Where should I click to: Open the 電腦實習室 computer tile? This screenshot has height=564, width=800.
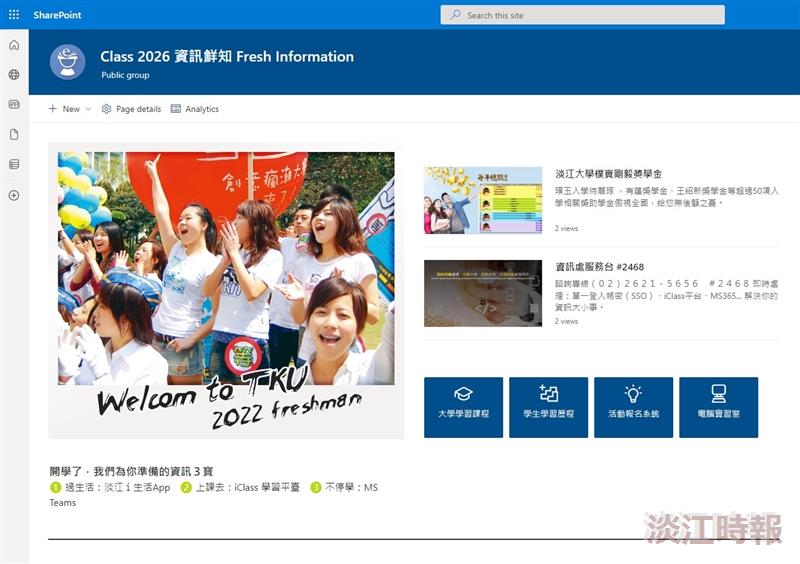[x=718, y=407]
